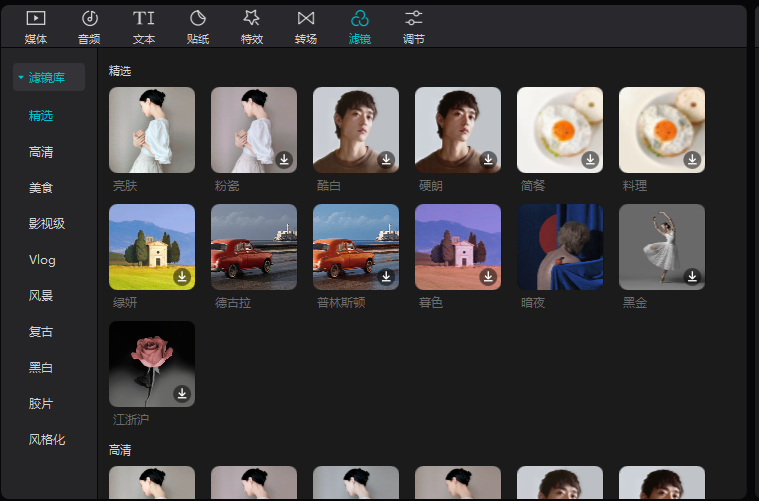Select the 影视级 cinematic category
The width and height of the screenshot is (759, 501).
click(47, 224)
